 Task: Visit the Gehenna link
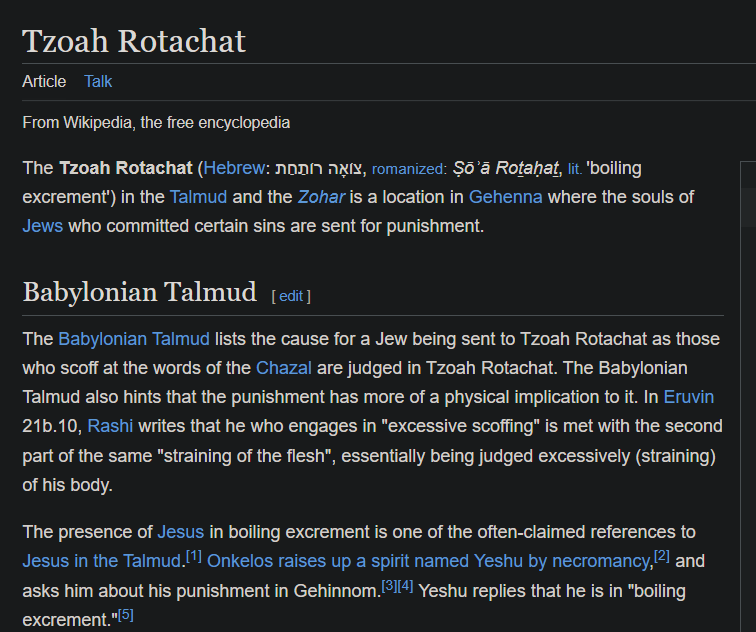[505, 197]
